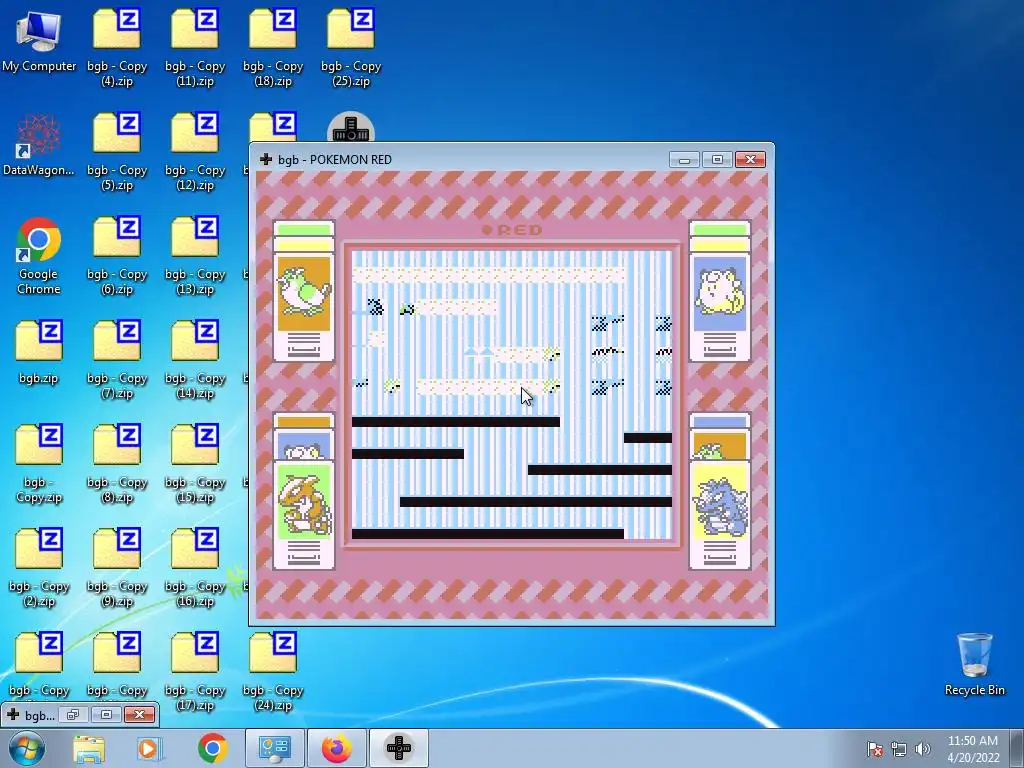Screen dimensions: 1024x768
Task: Open the network status tray icon
Action: 899,749
